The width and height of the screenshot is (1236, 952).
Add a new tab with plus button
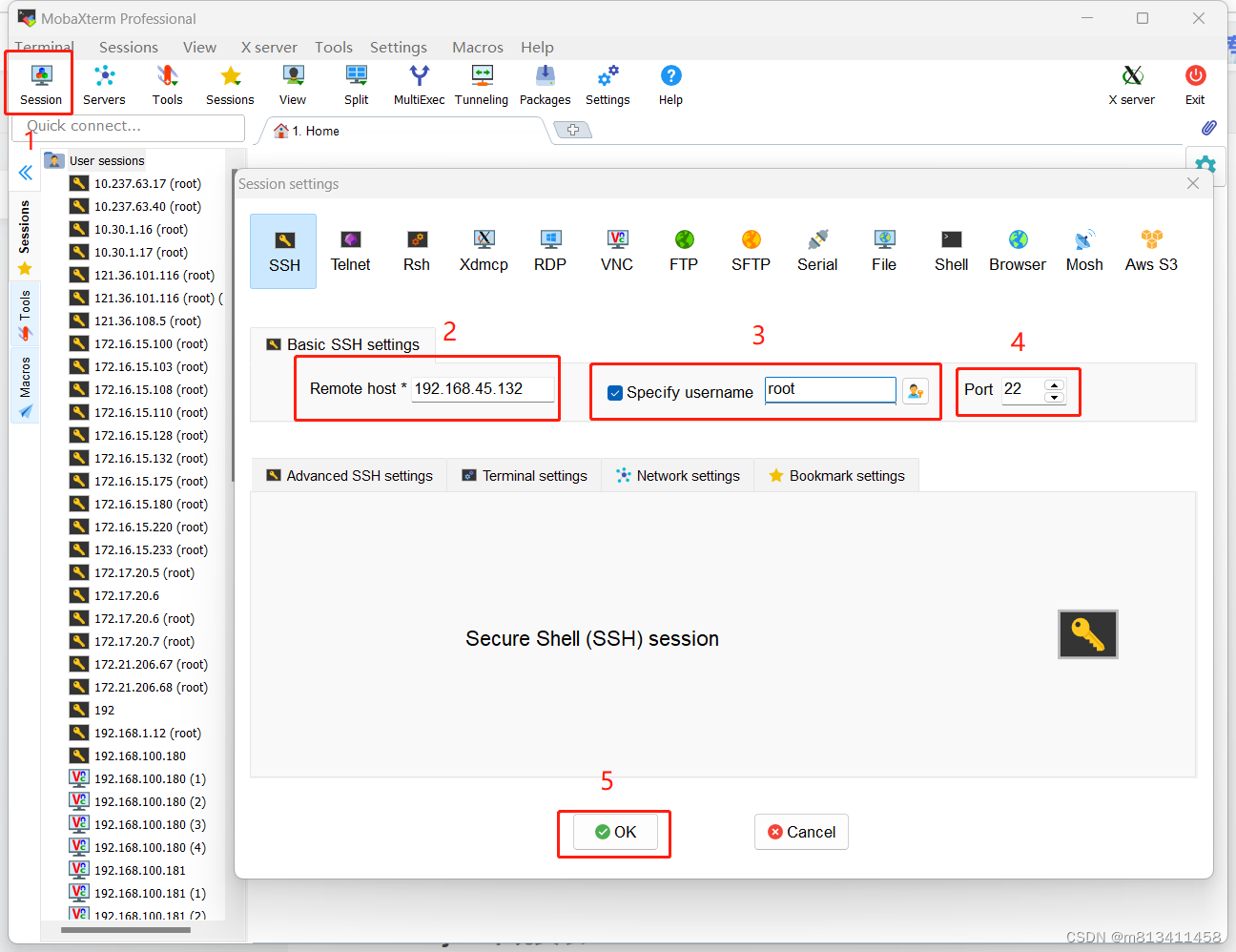[x=573, y=130]
